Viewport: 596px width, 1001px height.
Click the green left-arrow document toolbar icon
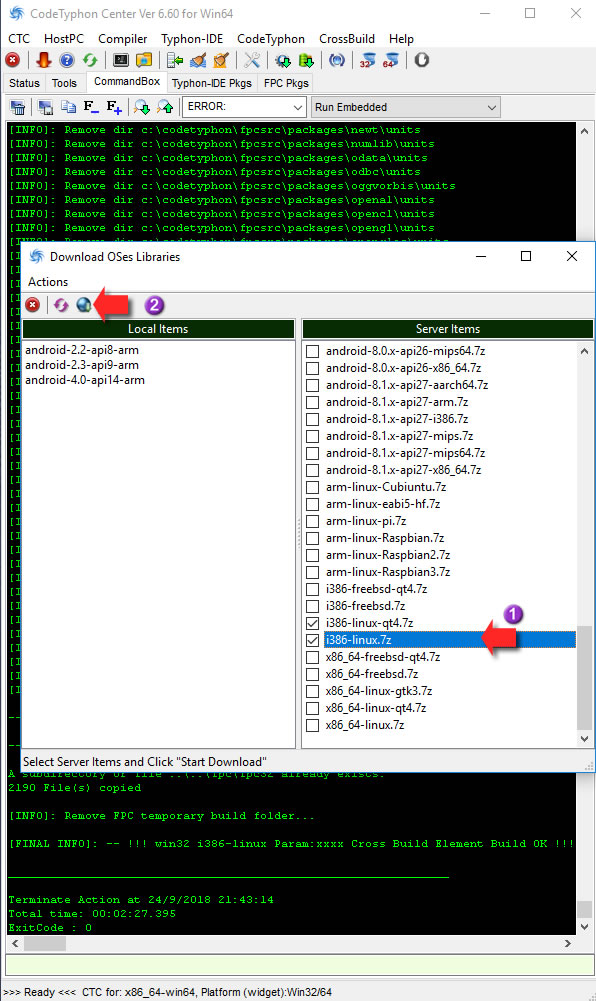tap(174, 60)
